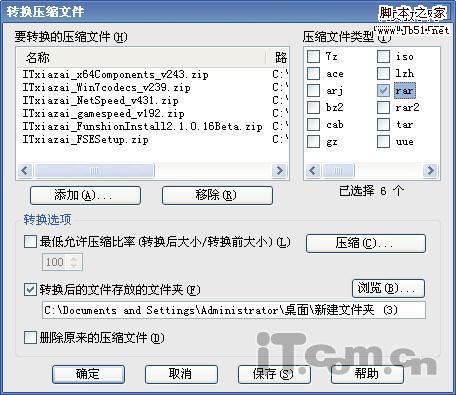Click the compression ratio 100 spinner field
Screen dimensions: 456x395
click(x=62, y=262)
